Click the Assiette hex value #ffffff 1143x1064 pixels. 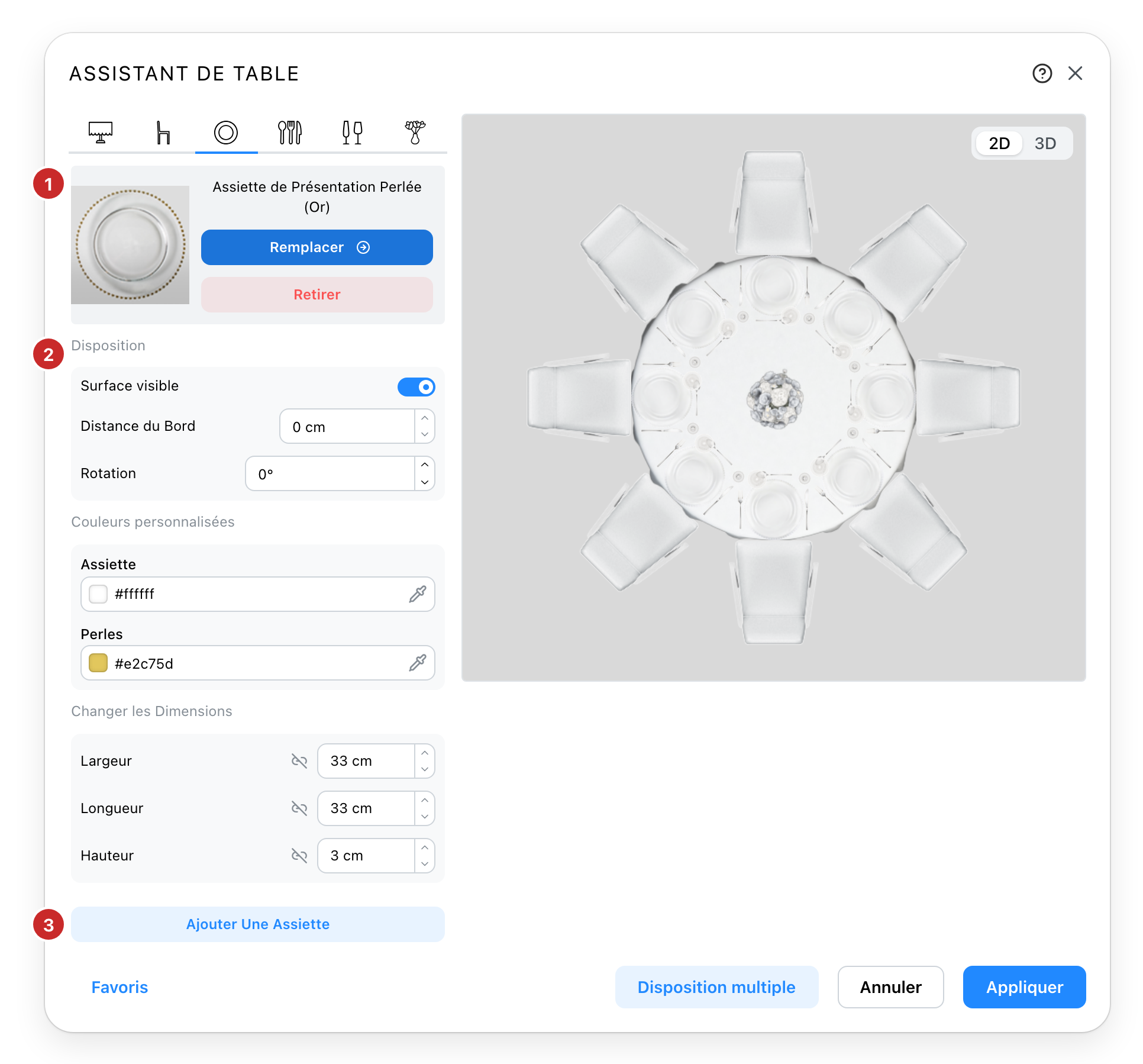tap(134, 594)
